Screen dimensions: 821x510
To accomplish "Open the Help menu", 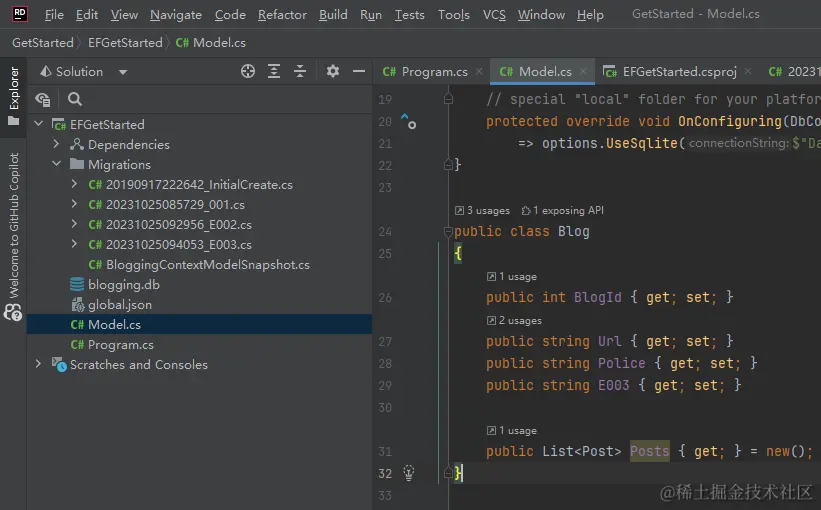I will pos(590,15).
